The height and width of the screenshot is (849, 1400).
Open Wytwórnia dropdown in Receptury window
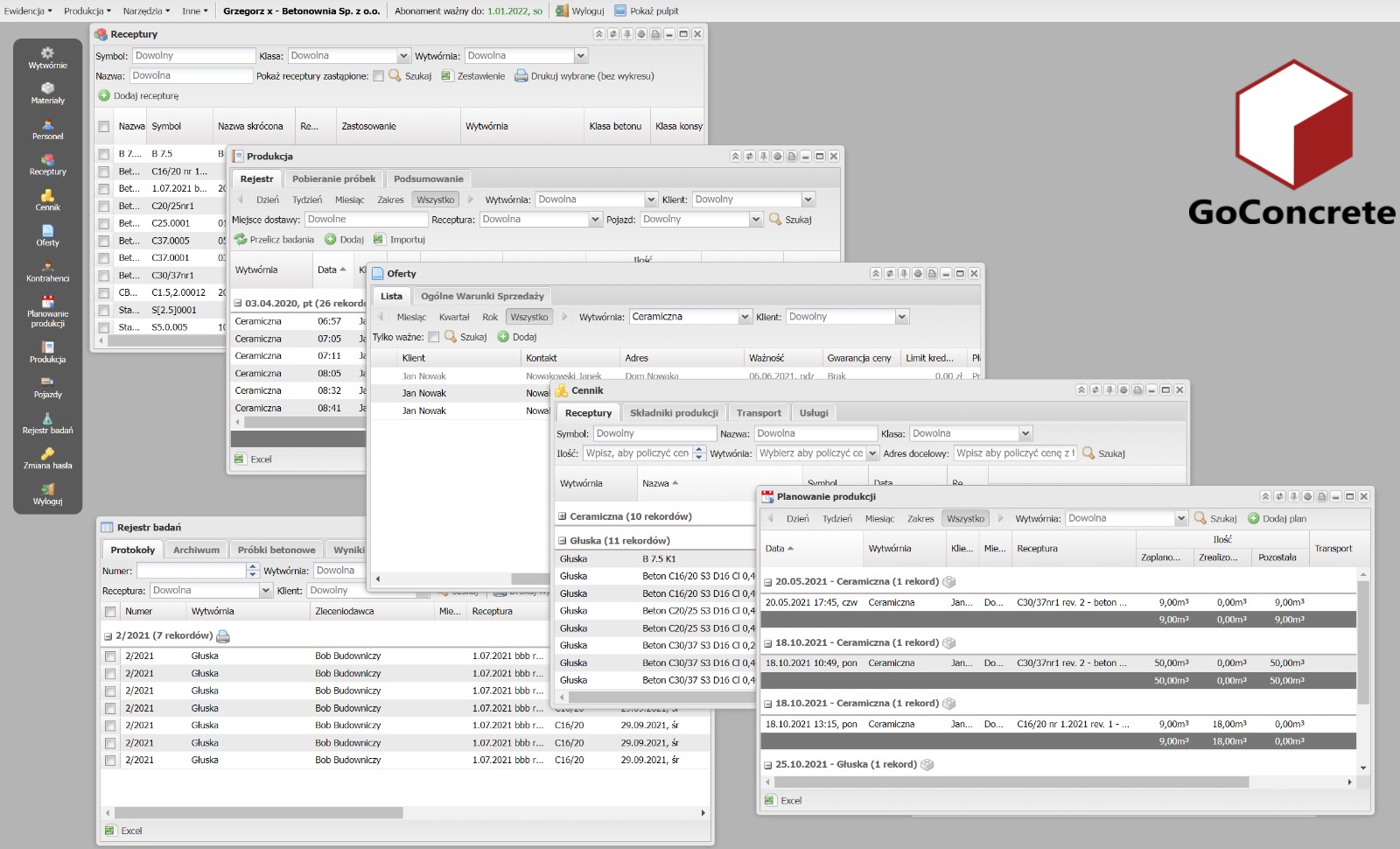[580, 56]
